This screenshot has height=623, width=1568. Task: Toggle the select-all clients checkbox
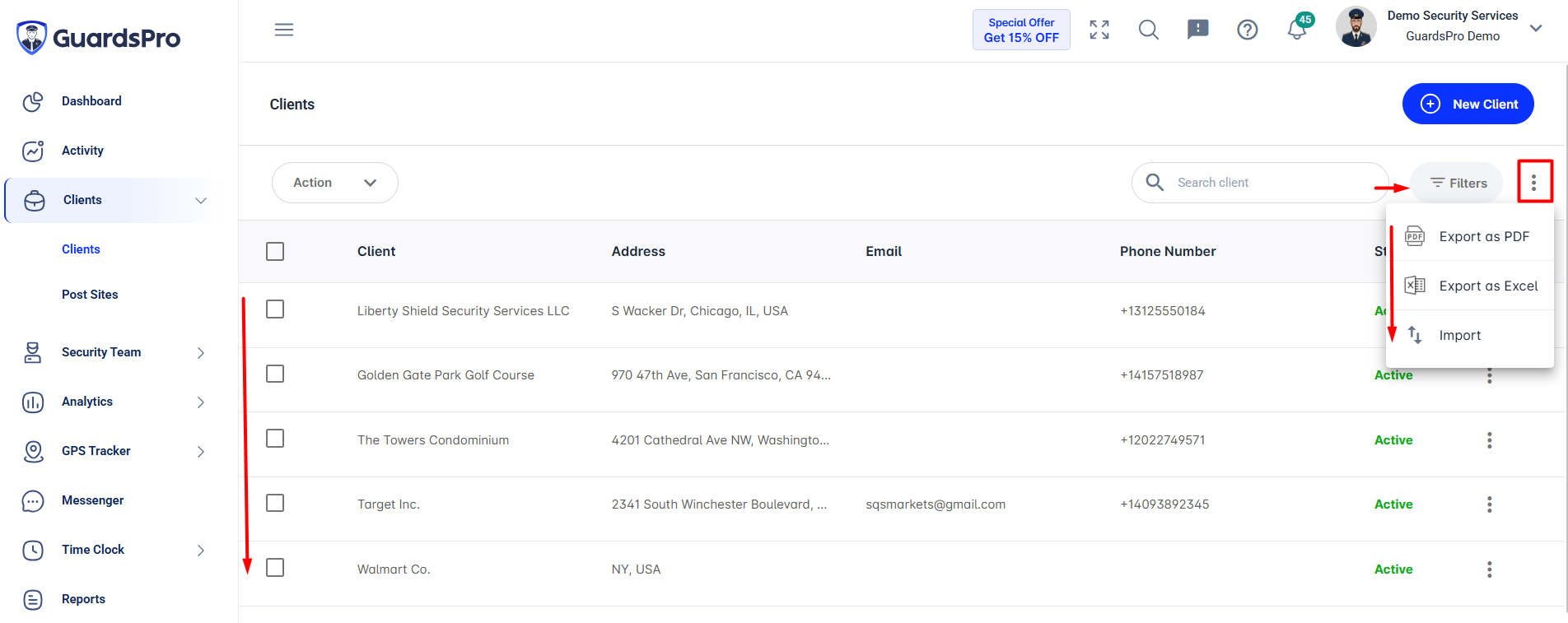pos(275,251)
